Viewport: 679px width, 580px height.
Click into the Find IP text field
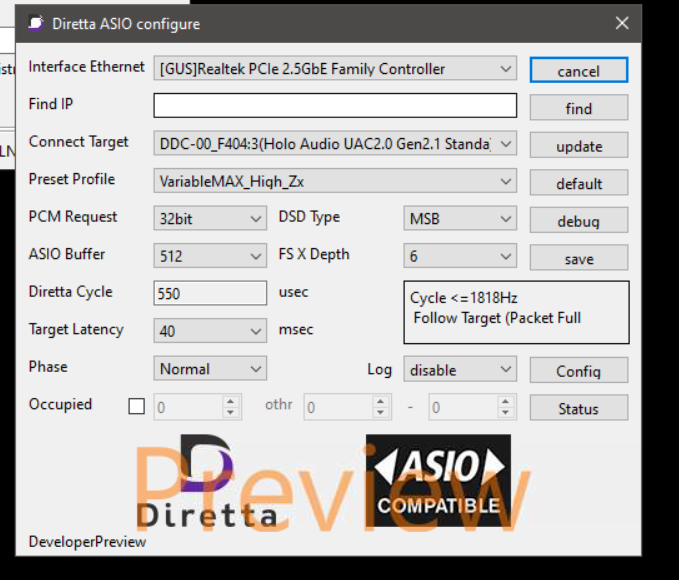pyautogui.click(x=335, y=106)
